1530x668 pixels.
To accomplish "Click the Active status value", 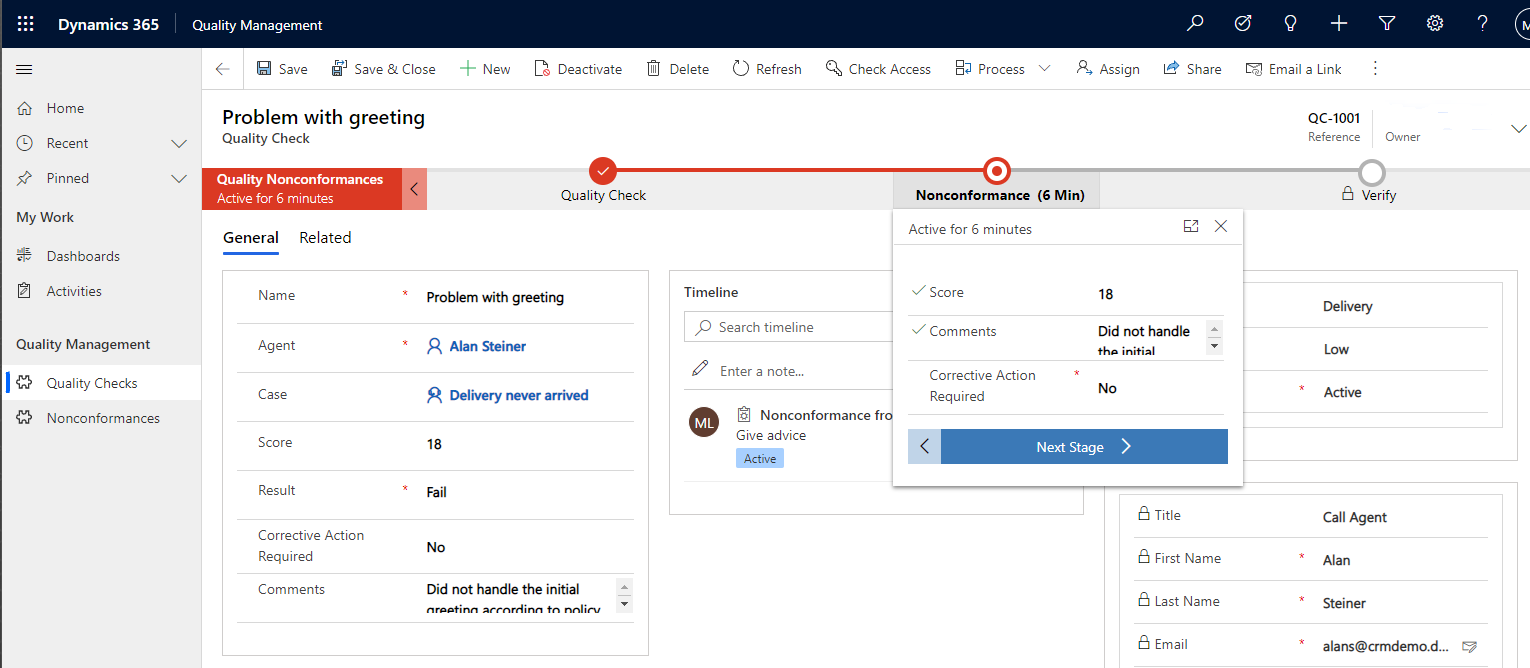I will [1342, 392].
